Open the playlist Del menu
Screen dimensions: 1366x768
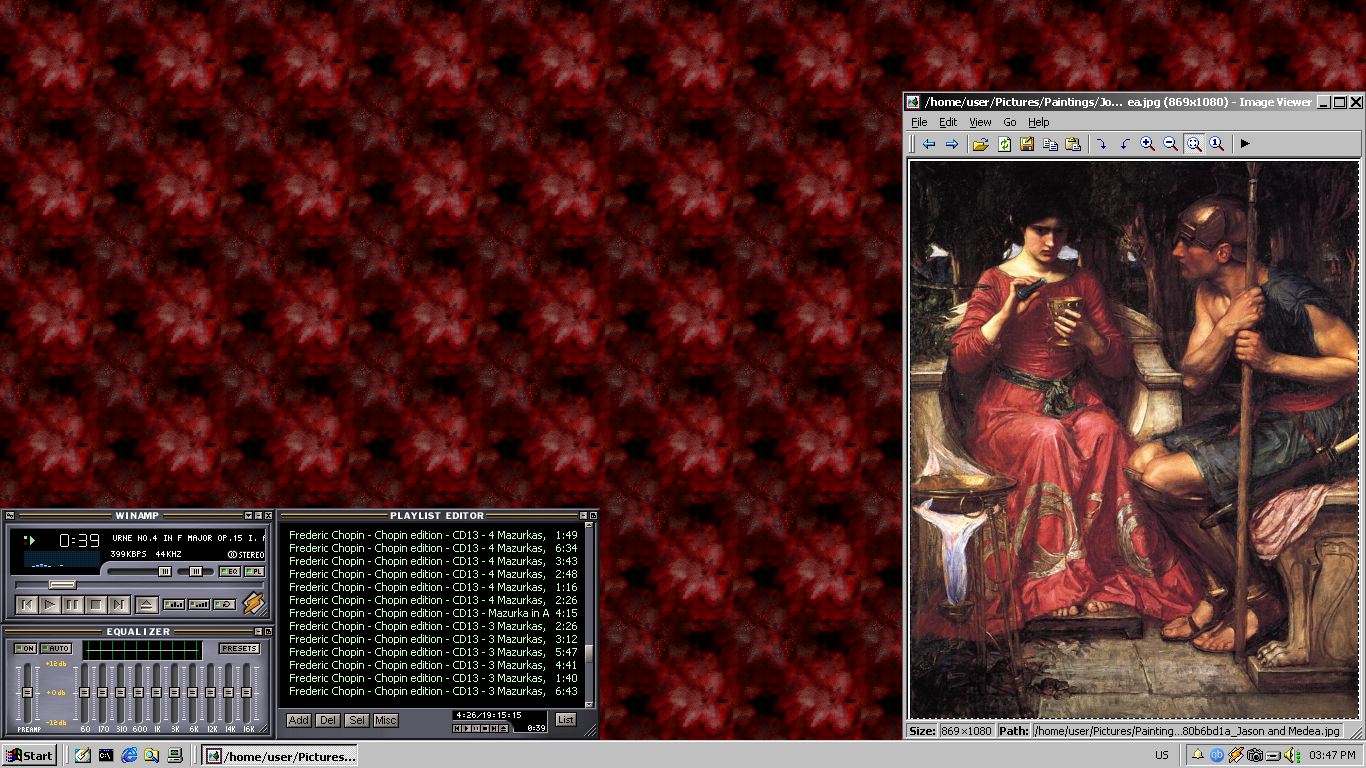tap(327, 720)
